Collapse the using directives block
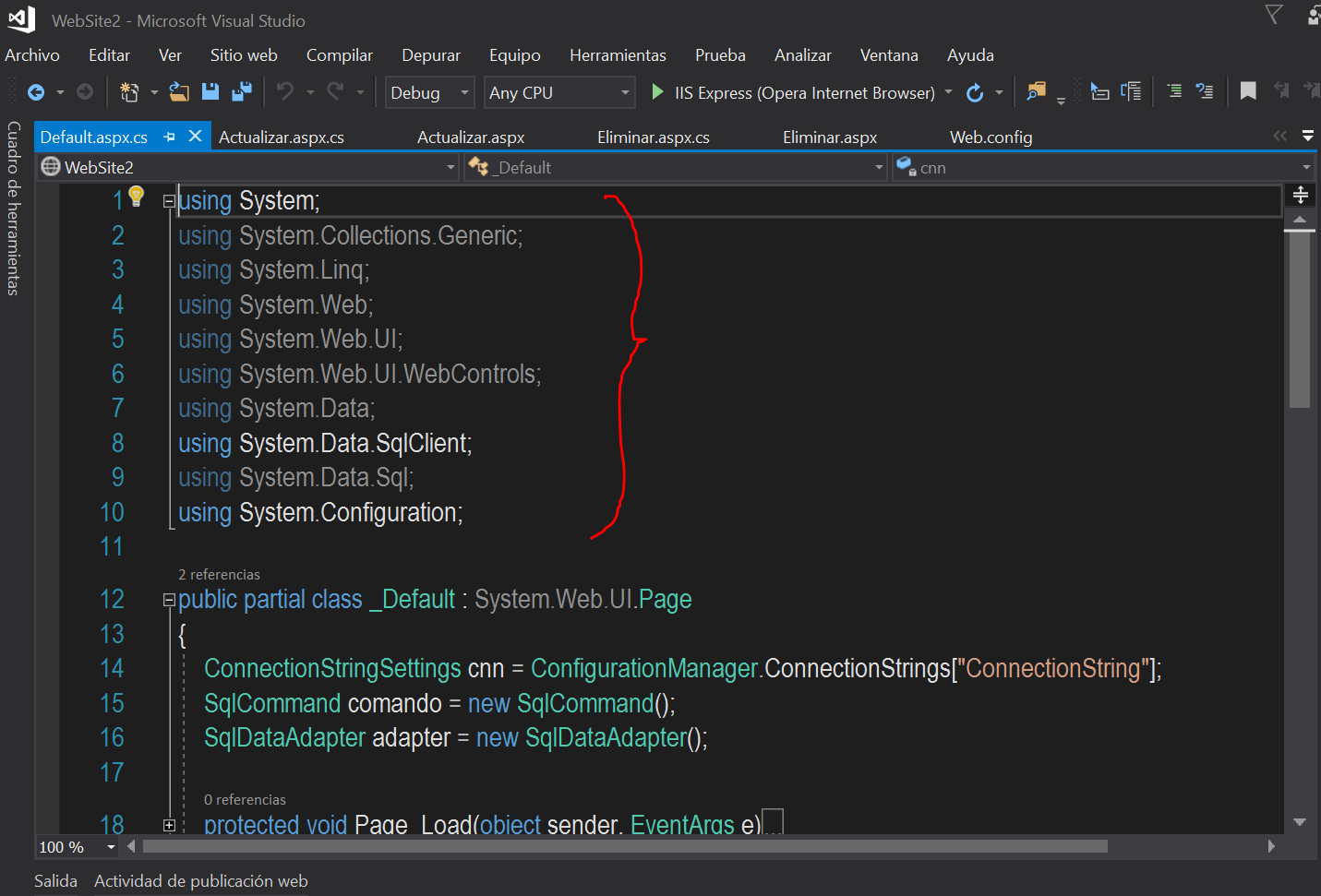The height and width of the screenshot is (896, 1321). (169, 201)
